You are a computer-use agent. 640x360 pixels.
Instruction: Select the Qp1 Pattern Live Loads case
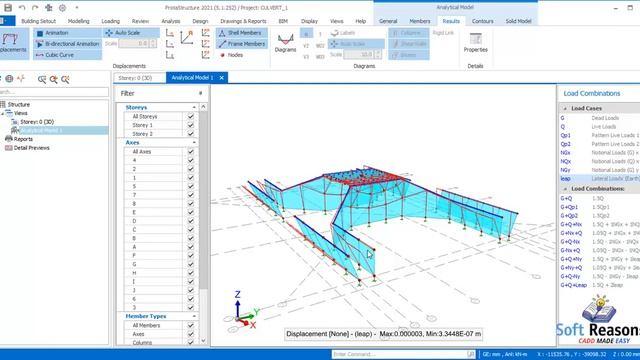600,135
